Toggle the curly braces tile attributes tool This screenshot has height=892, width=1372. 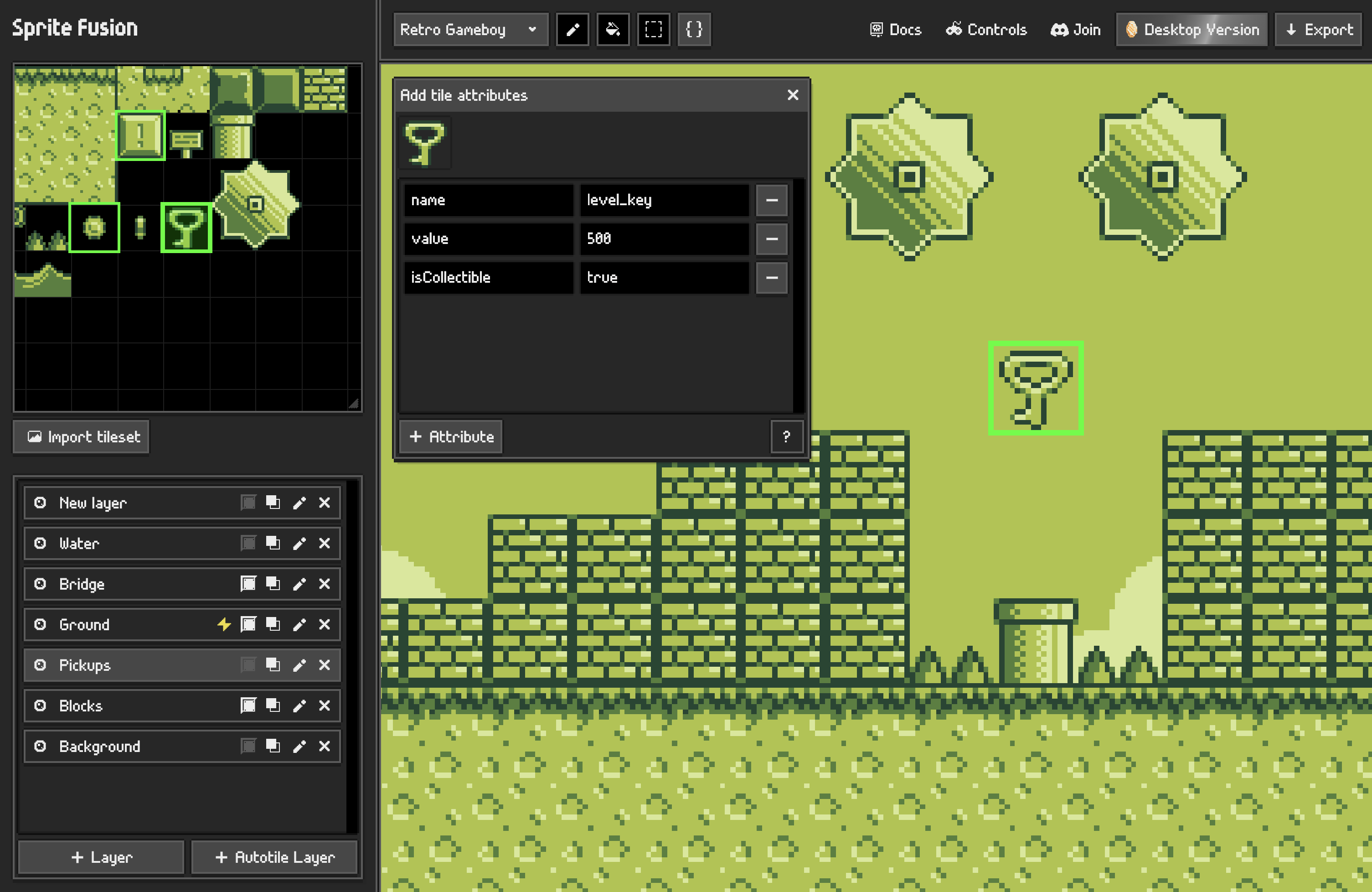pos(694,29)
